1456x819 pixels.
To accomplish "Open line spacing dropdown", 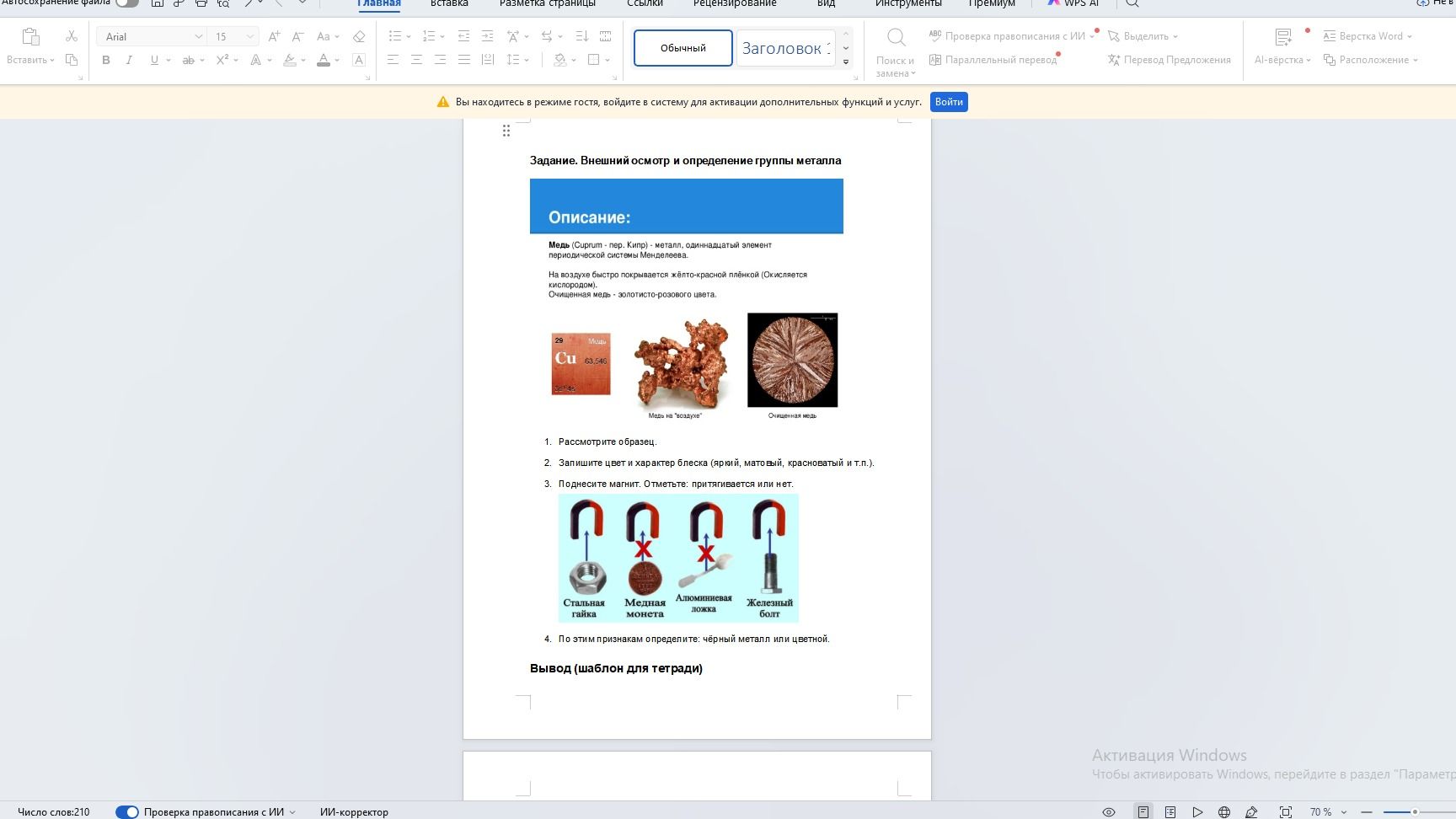I will [527, 60].
